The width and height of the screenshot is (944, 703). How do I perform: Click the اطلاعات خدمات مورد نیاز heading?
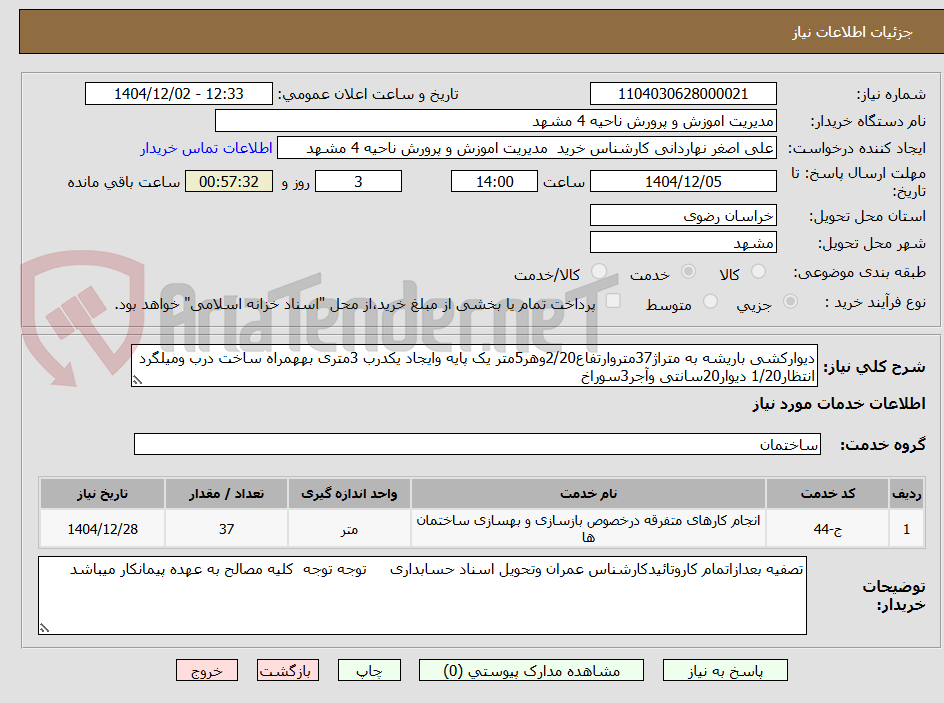(x=839, y=403)
